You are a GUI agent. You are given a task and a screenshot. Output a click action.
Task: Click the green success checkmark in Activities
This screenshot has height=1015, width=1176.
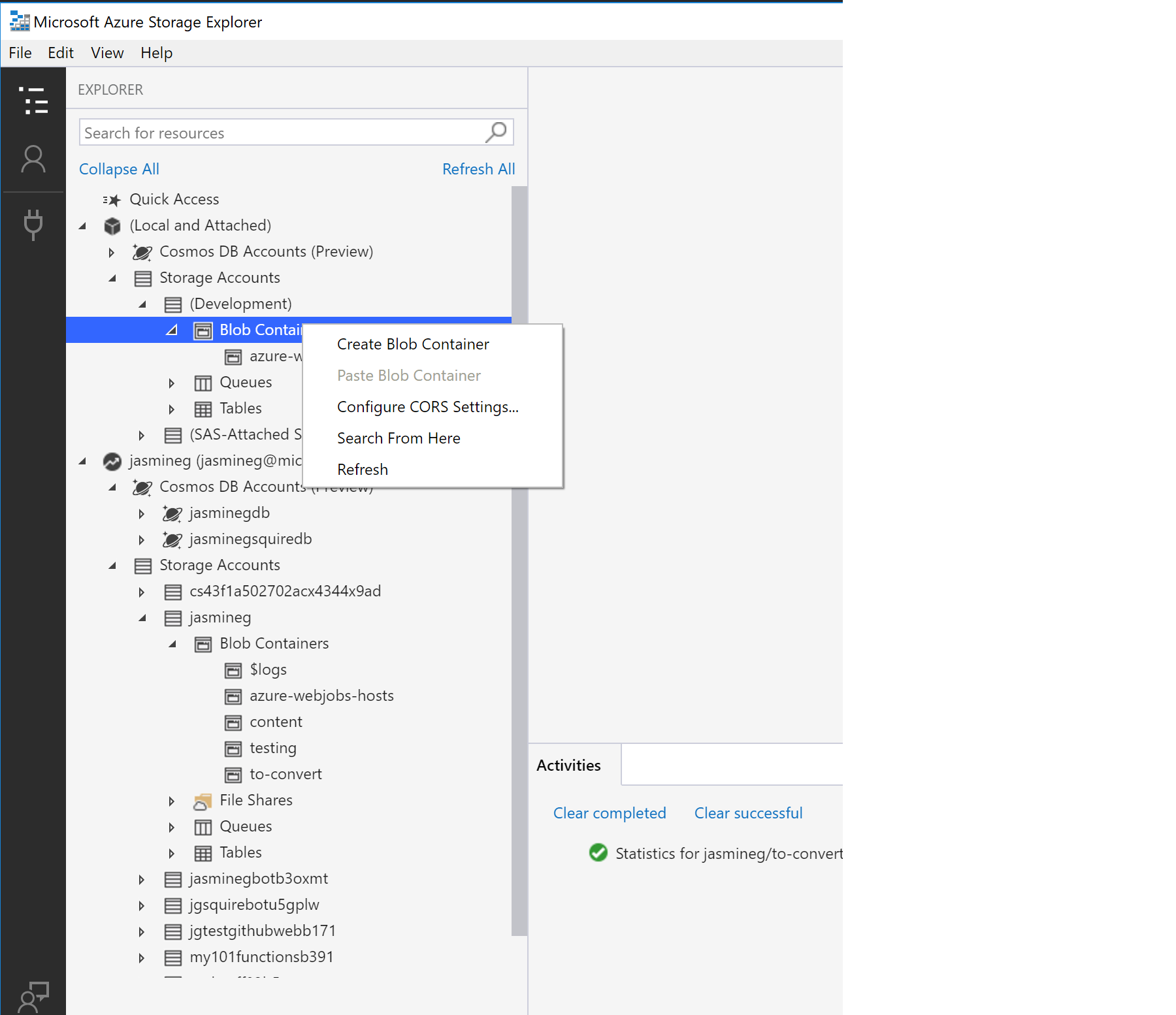pyautogui.click(x=598, y=852)
